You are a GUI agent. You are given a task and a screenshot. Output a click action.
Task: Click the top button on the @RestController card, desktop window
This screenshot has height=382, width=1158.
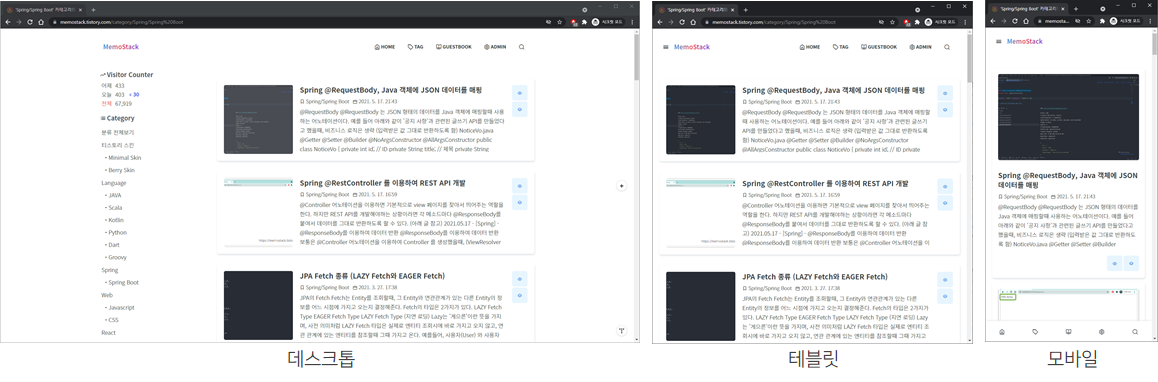coord(520,186)
